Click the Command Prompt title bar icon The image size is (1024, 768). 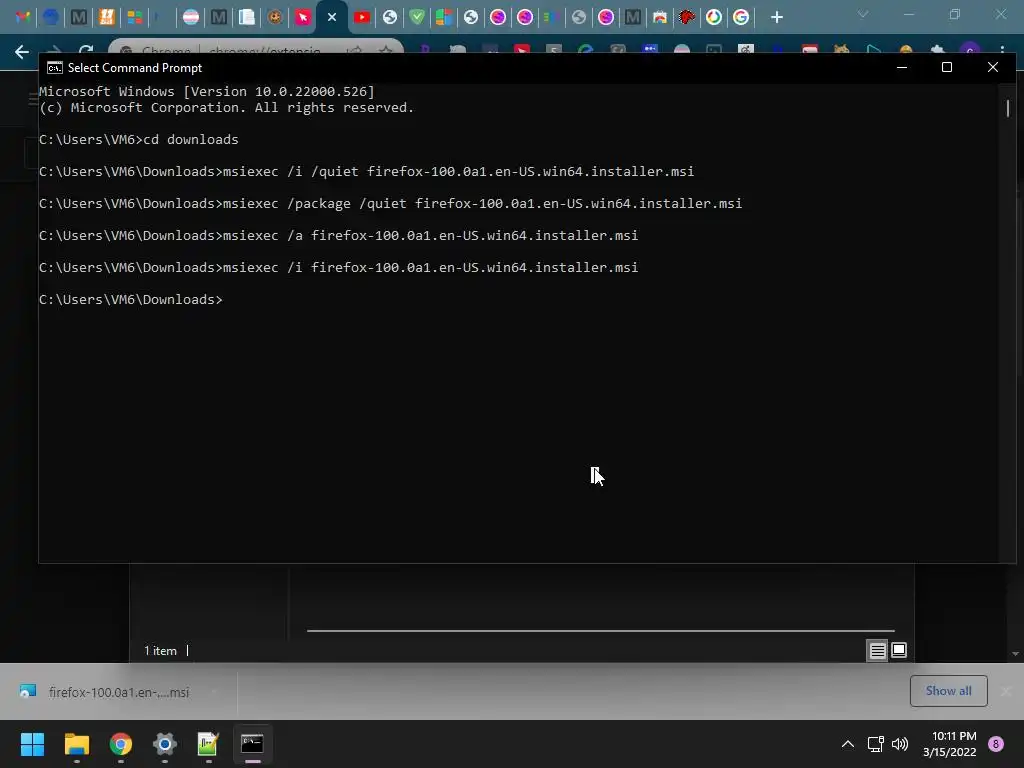point(55,68)
